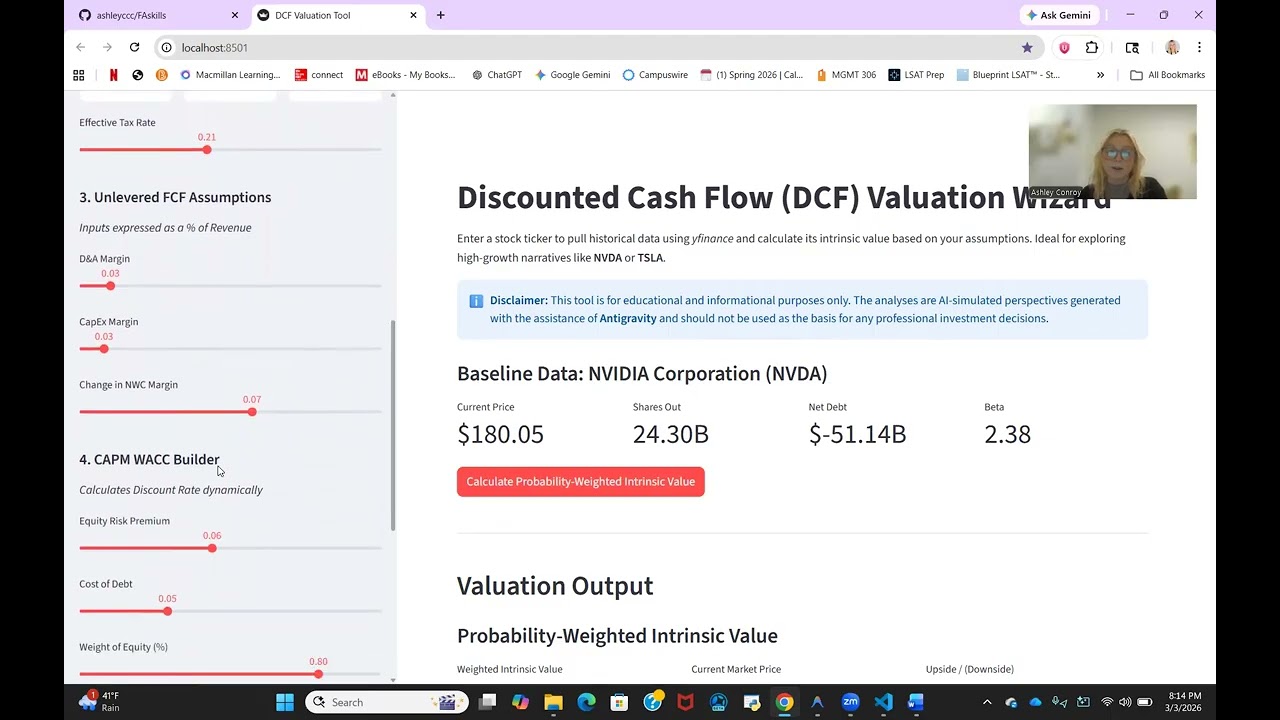Bookmark this page with the star icon
Screen dimensions: 1280x720
click(1027, 47)
